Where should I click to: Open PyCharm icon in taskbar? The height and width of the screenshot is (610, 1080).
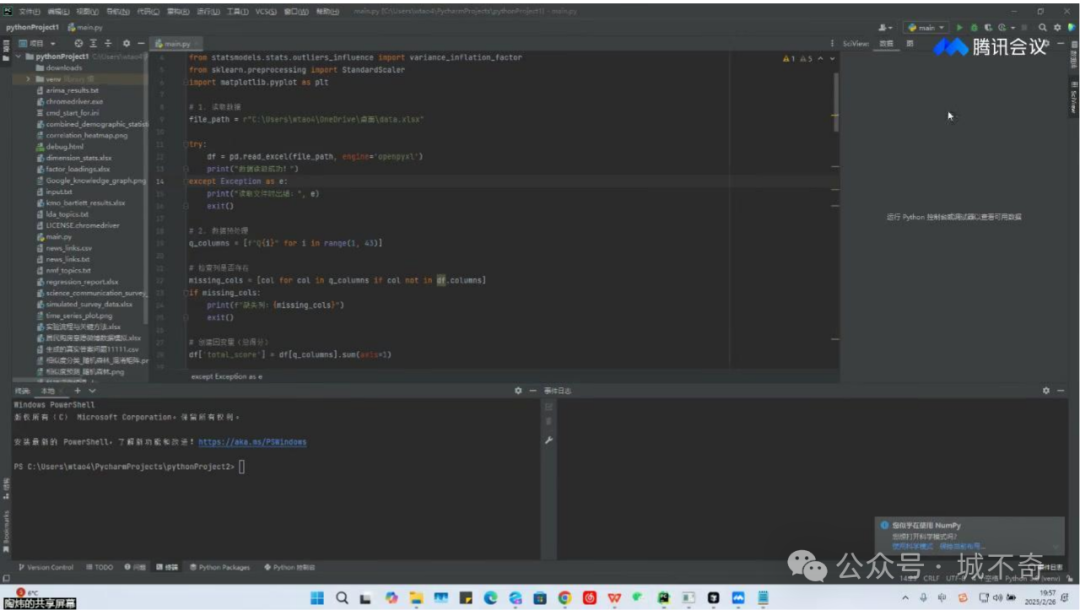[x=663, y=598]
